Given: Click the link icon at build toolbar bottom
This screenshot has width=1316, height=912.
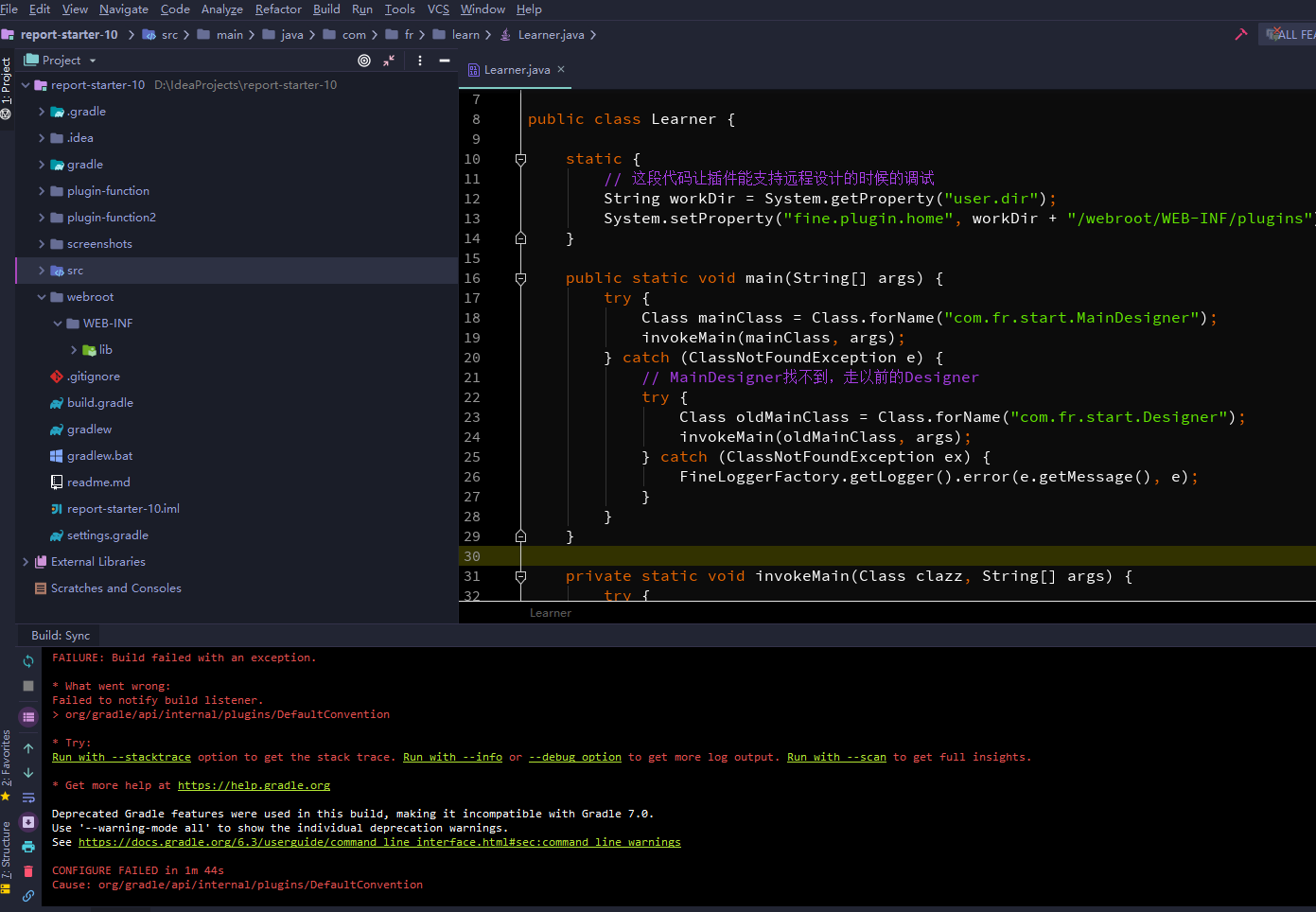Looking at the screenshot, I should tap(28, 896).
